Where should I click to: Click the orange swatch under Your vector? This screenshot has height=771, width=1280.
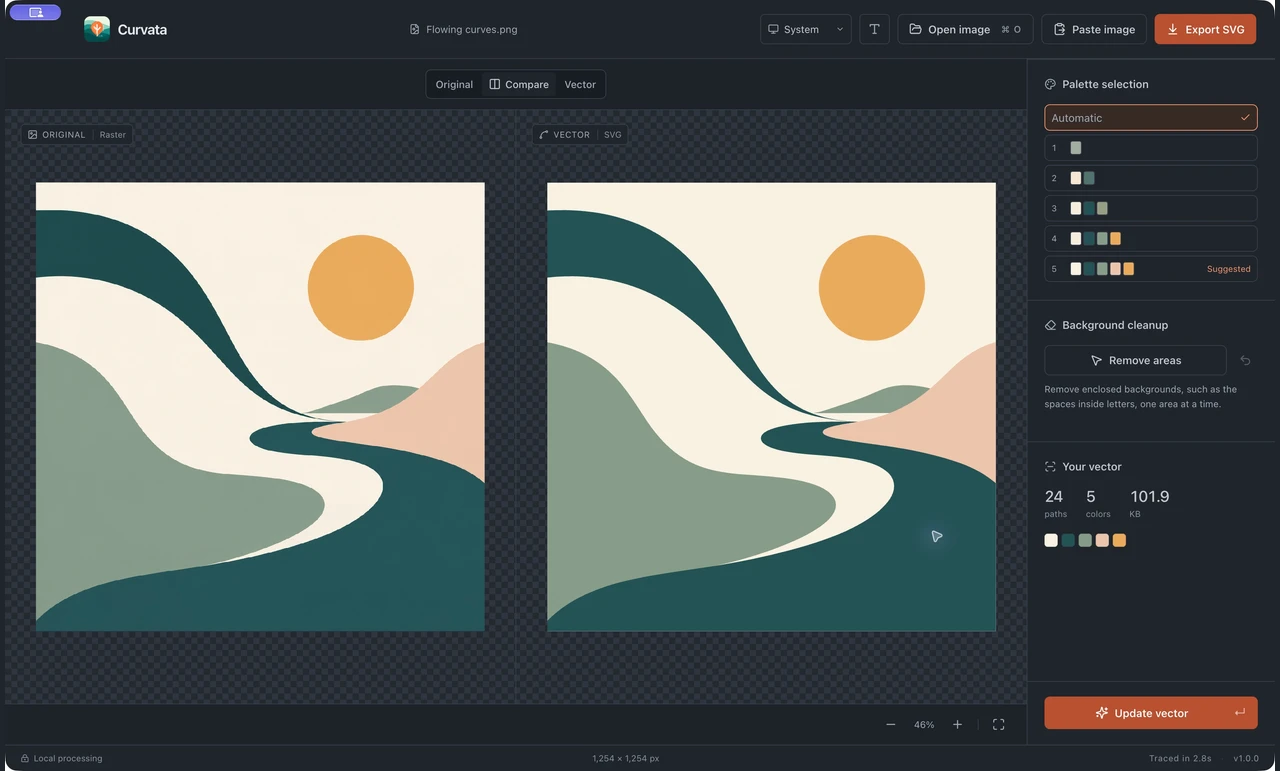(x=1119, y=540)
